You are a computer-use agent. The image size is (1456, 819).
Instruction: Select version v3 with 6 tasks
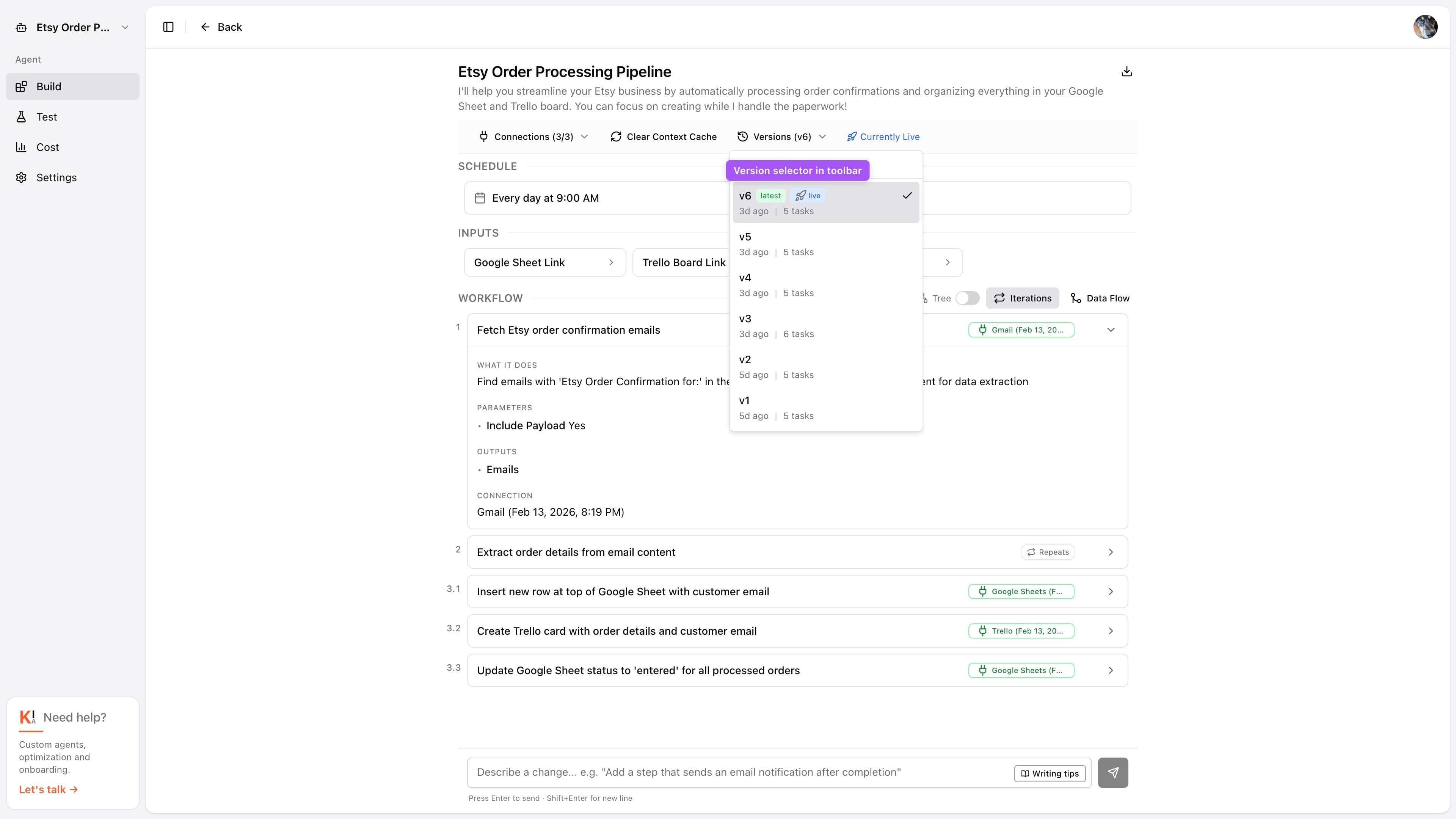(825, 326)
